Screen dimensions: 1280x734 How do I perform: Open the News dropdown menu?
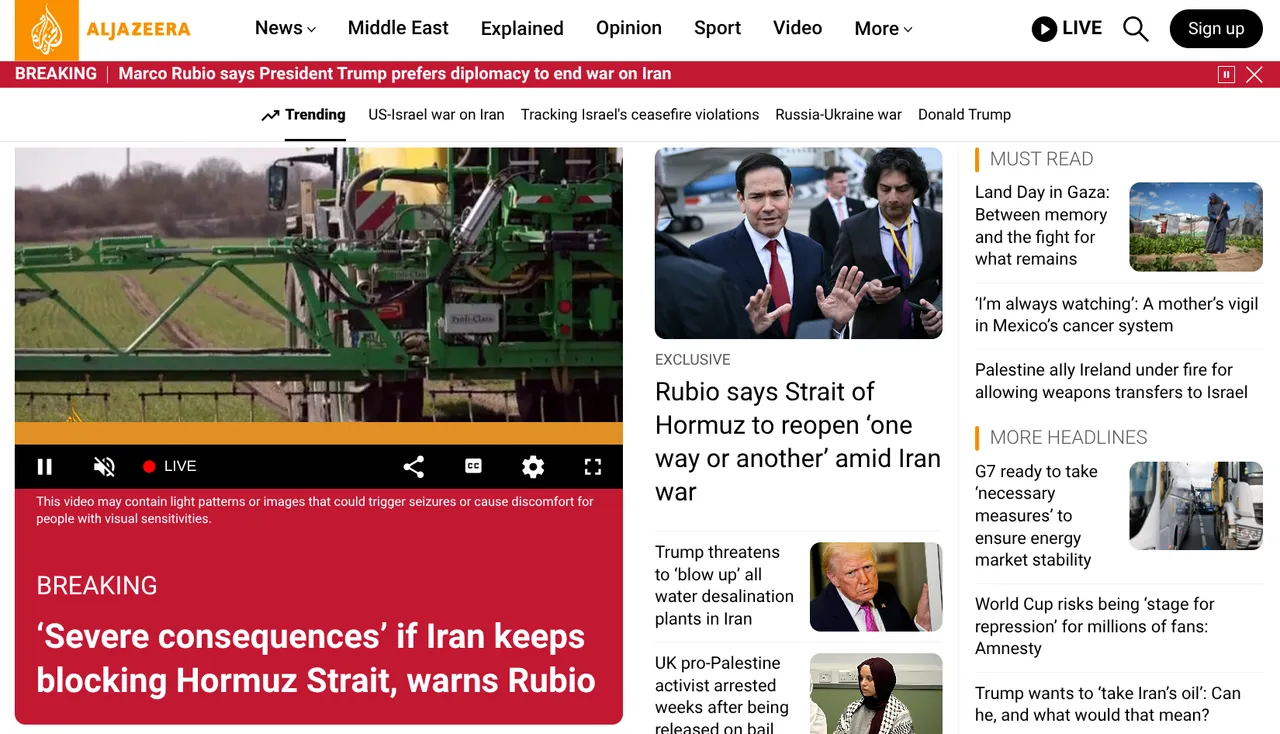coord(284,28)
